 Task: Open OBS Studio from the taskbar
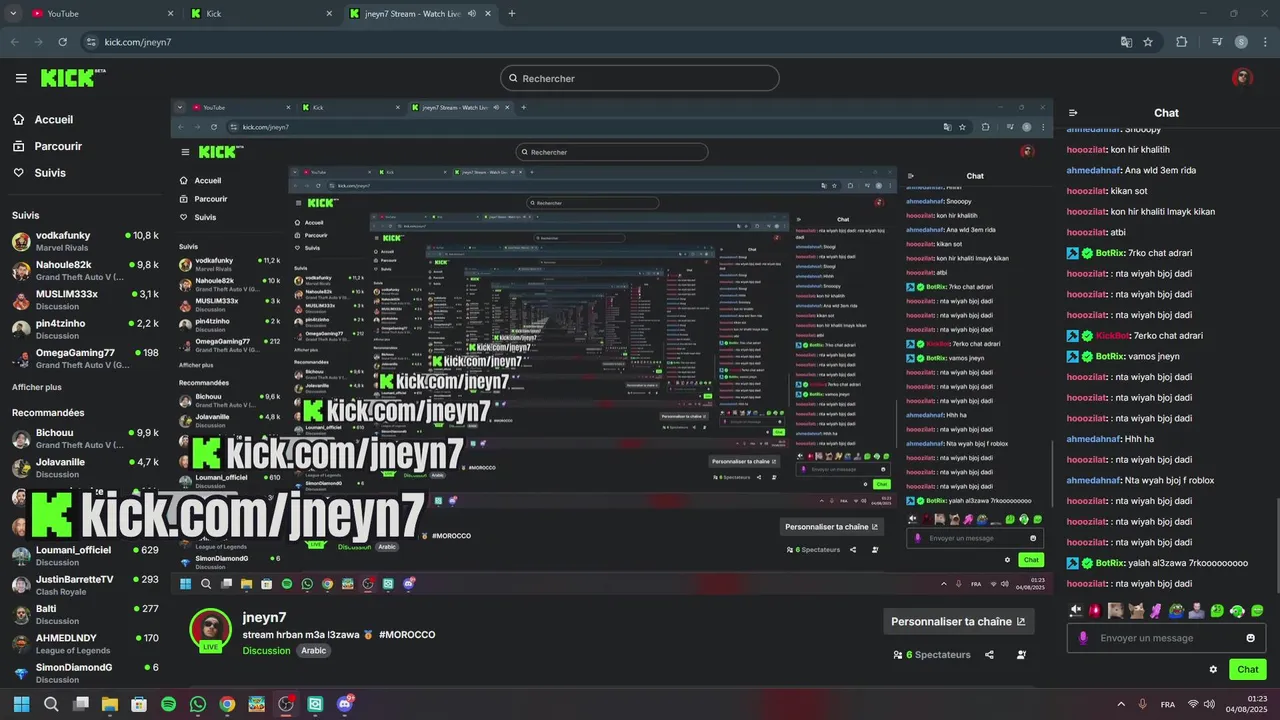[x=286, y=704]
